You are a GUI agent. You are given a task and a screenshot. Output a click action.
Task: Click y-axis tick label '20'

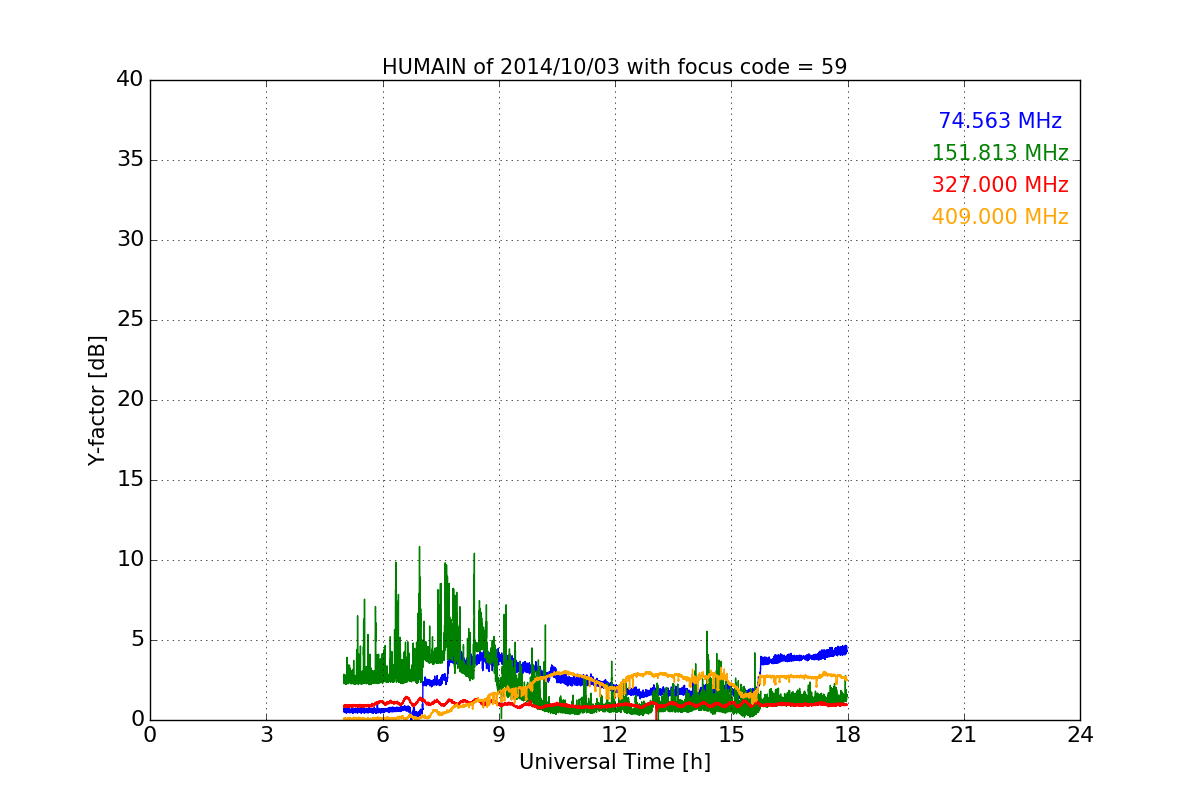[x=130, y=400]
